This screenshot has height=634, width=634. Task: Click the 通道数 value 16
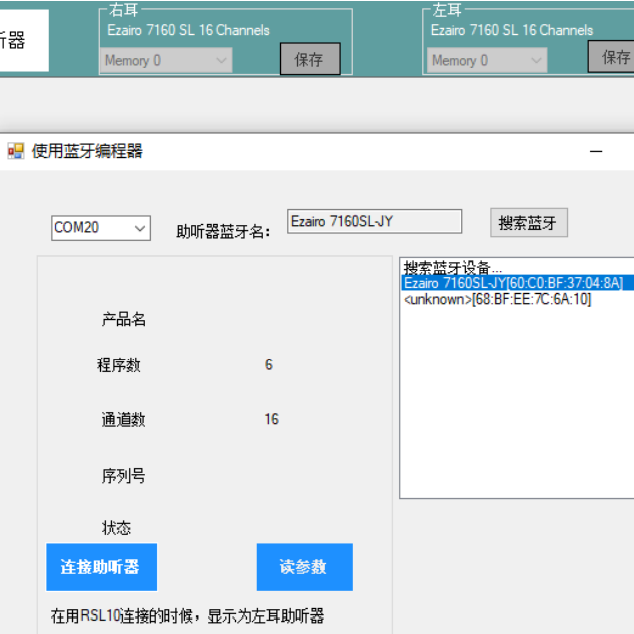[271, 419]
